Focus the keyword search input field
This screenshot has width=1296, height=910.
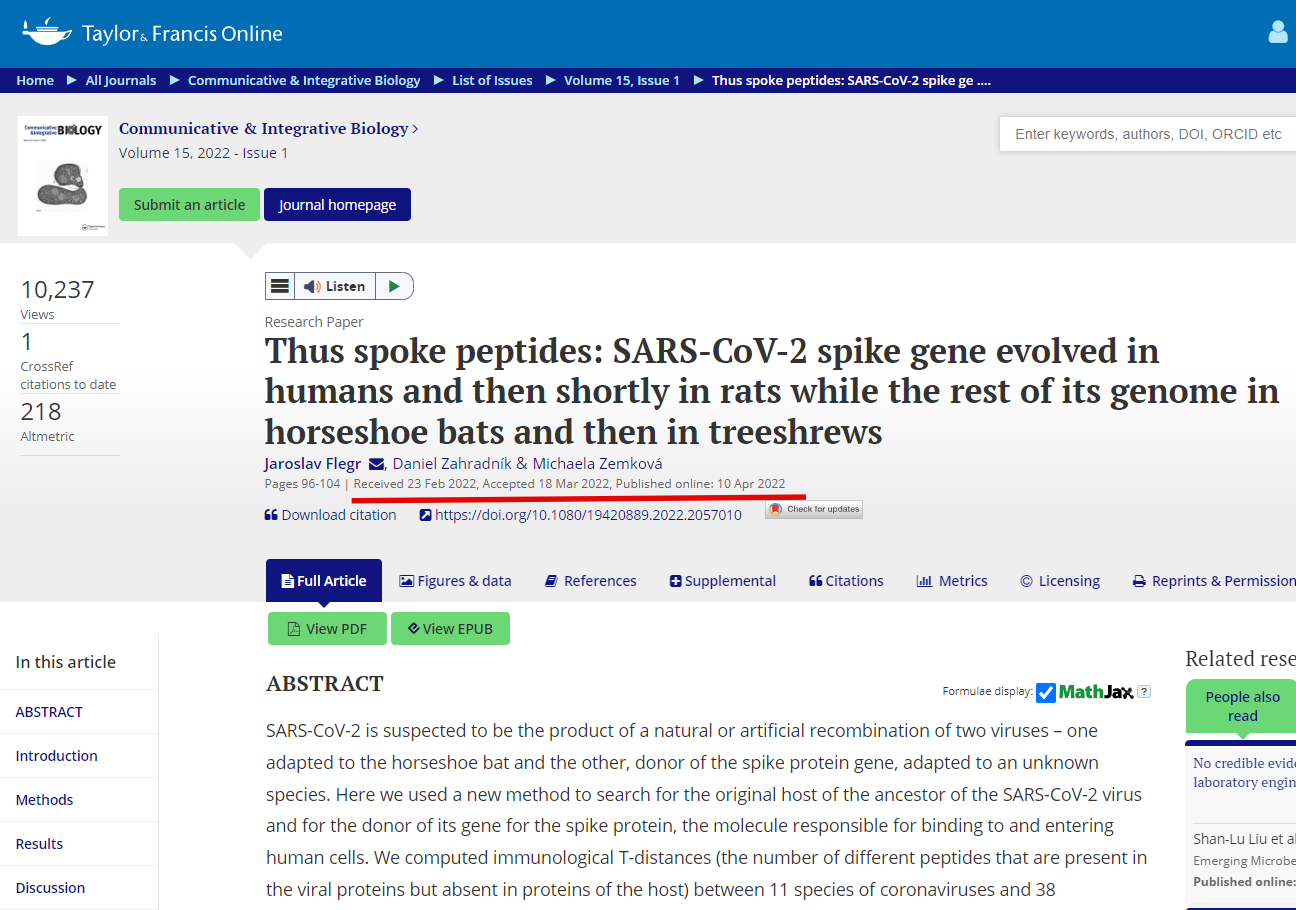tap(1147, 134)
